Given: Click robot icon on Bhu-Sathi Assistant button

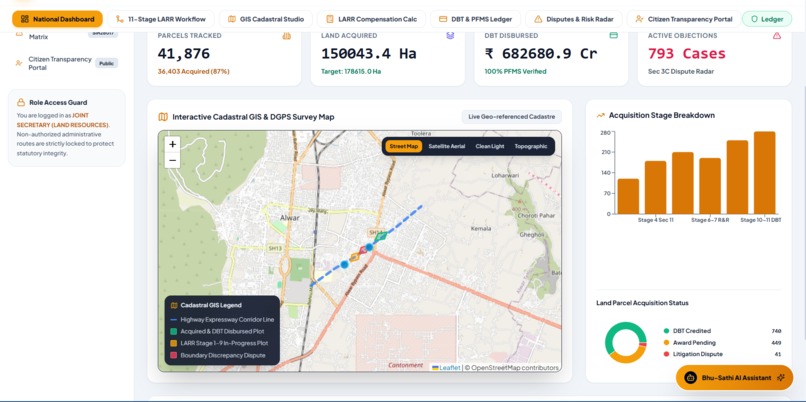Looking at the screenshot, I should pyautogui.click(x=691, y=378).
